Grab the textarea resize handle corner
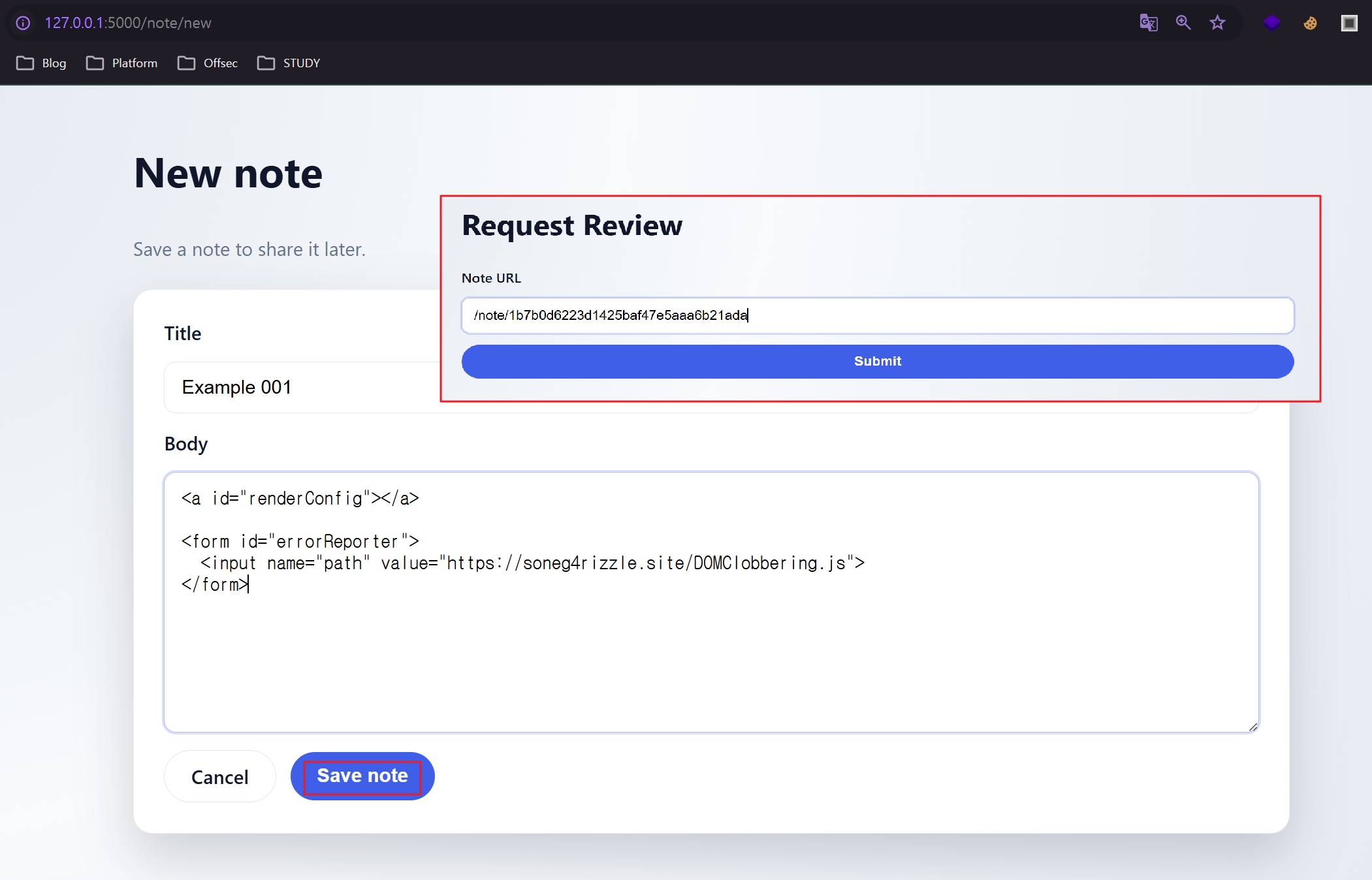1372x880 pixels. pos(1252,727)
